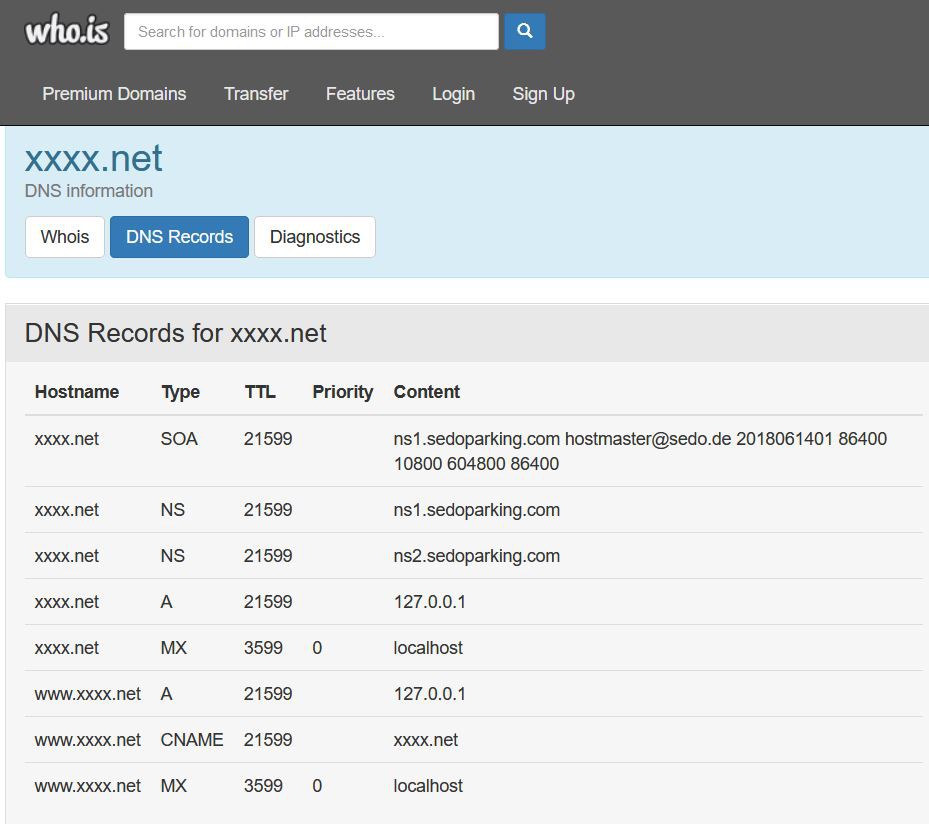
Task: Open the Transfer menu item
Action: pos(256,94)
